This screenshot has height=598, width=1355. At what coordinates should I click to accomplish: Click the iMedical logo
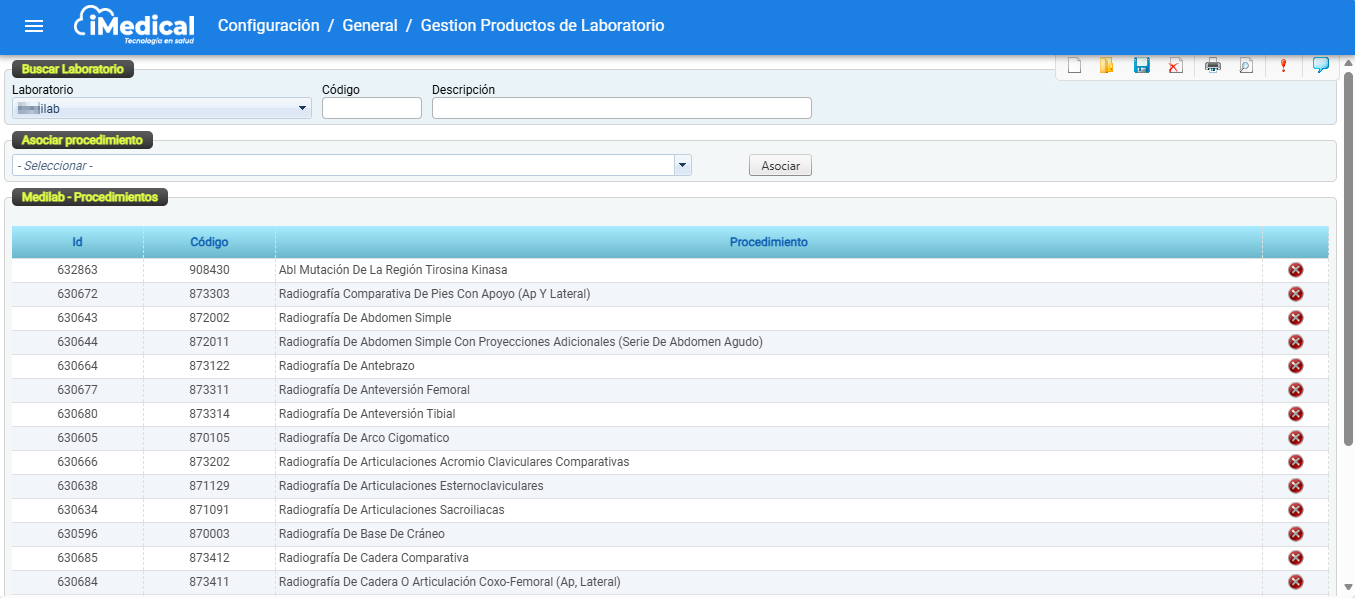point(134,25)
